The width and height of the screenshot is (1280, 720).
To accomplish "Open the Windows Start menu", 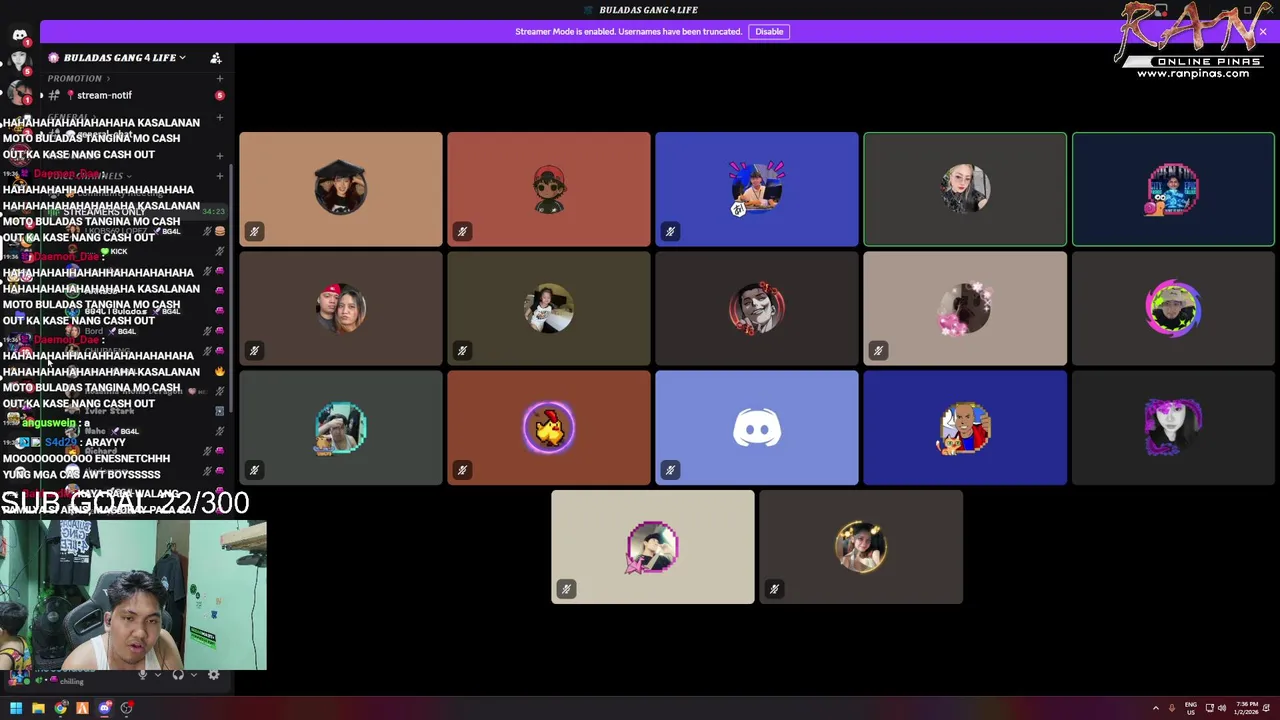I will [x=16, y=708].
